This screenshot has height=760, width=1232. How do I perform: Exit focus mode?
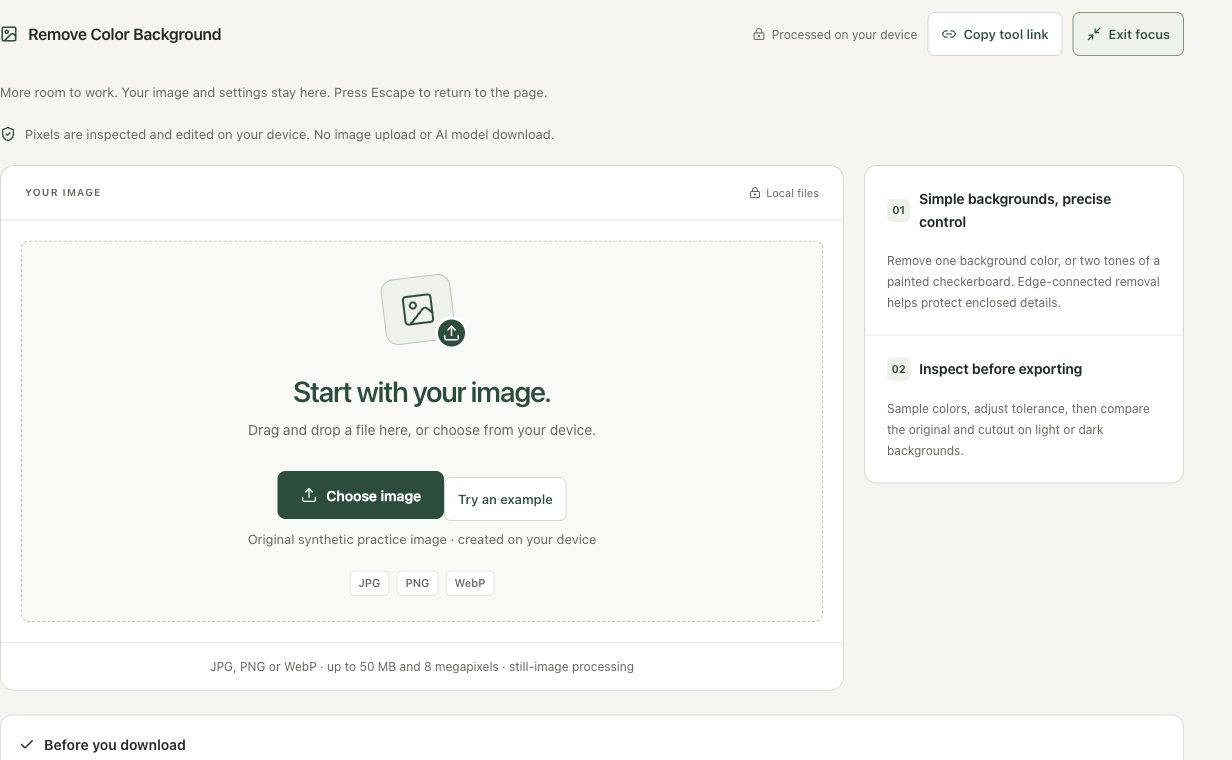coord(1128,34)
